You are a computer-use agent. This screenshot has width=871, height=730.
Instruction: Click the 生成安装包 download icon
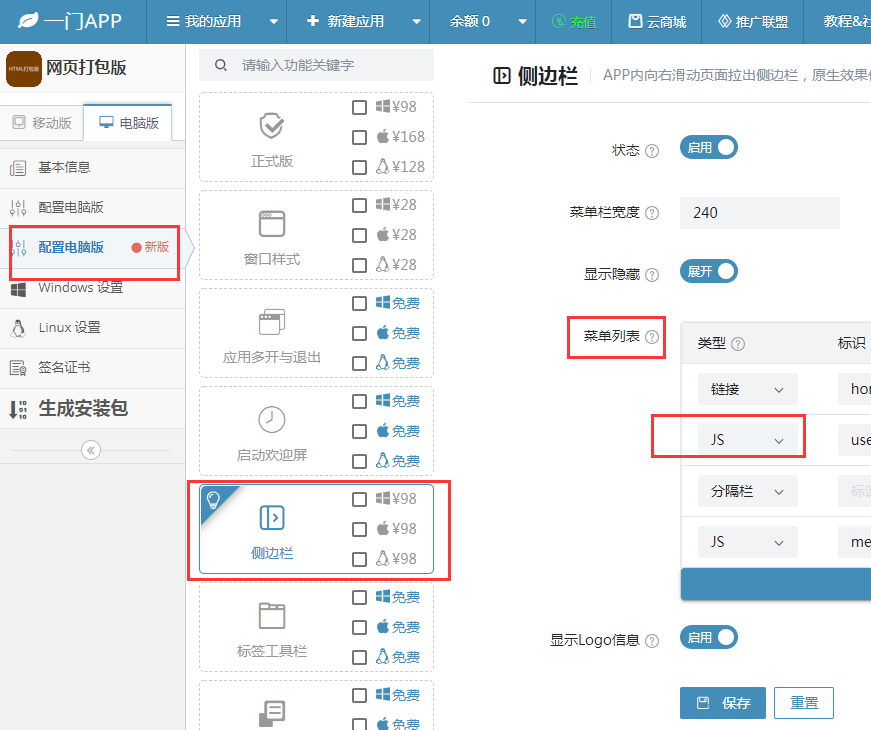coord(18,409)
